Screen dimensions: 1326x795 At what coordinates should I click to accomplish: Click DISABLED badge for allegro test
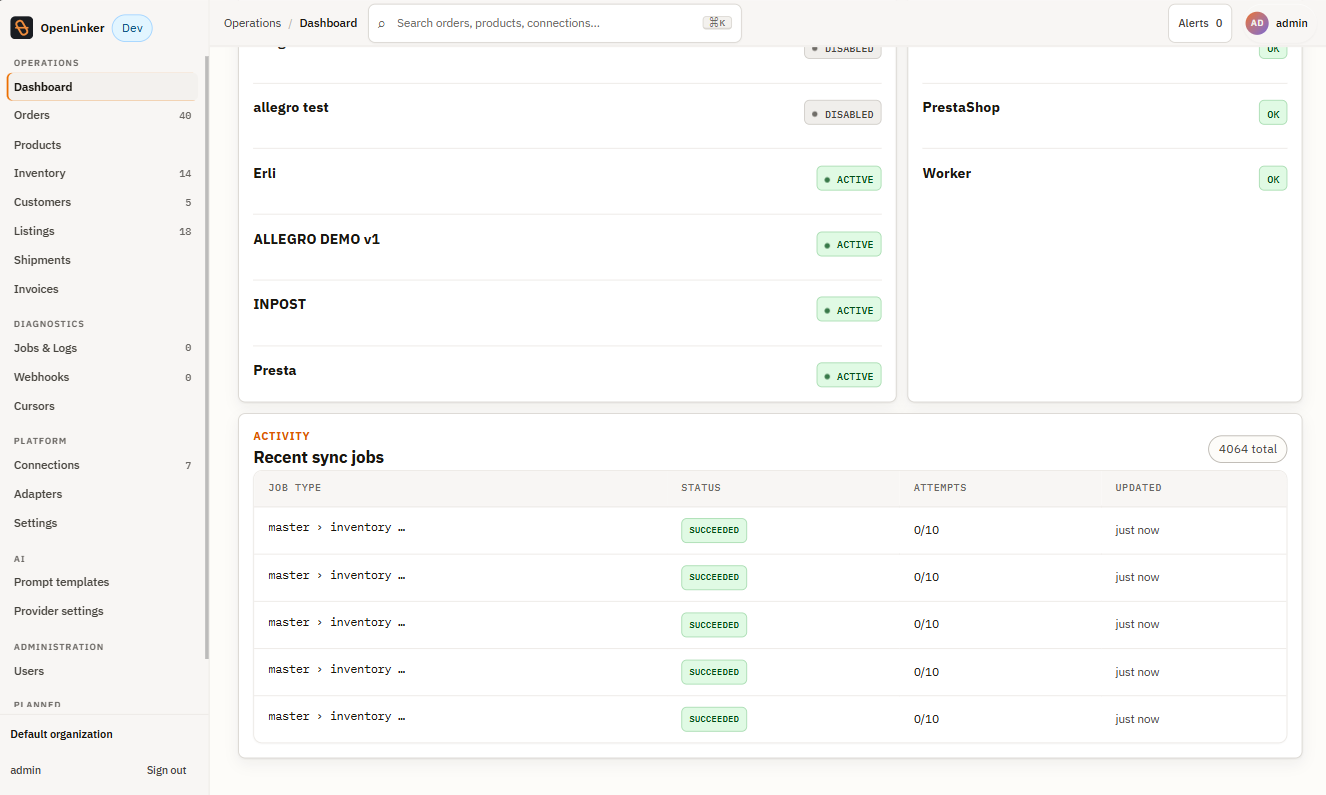click(x=843, y=113)
